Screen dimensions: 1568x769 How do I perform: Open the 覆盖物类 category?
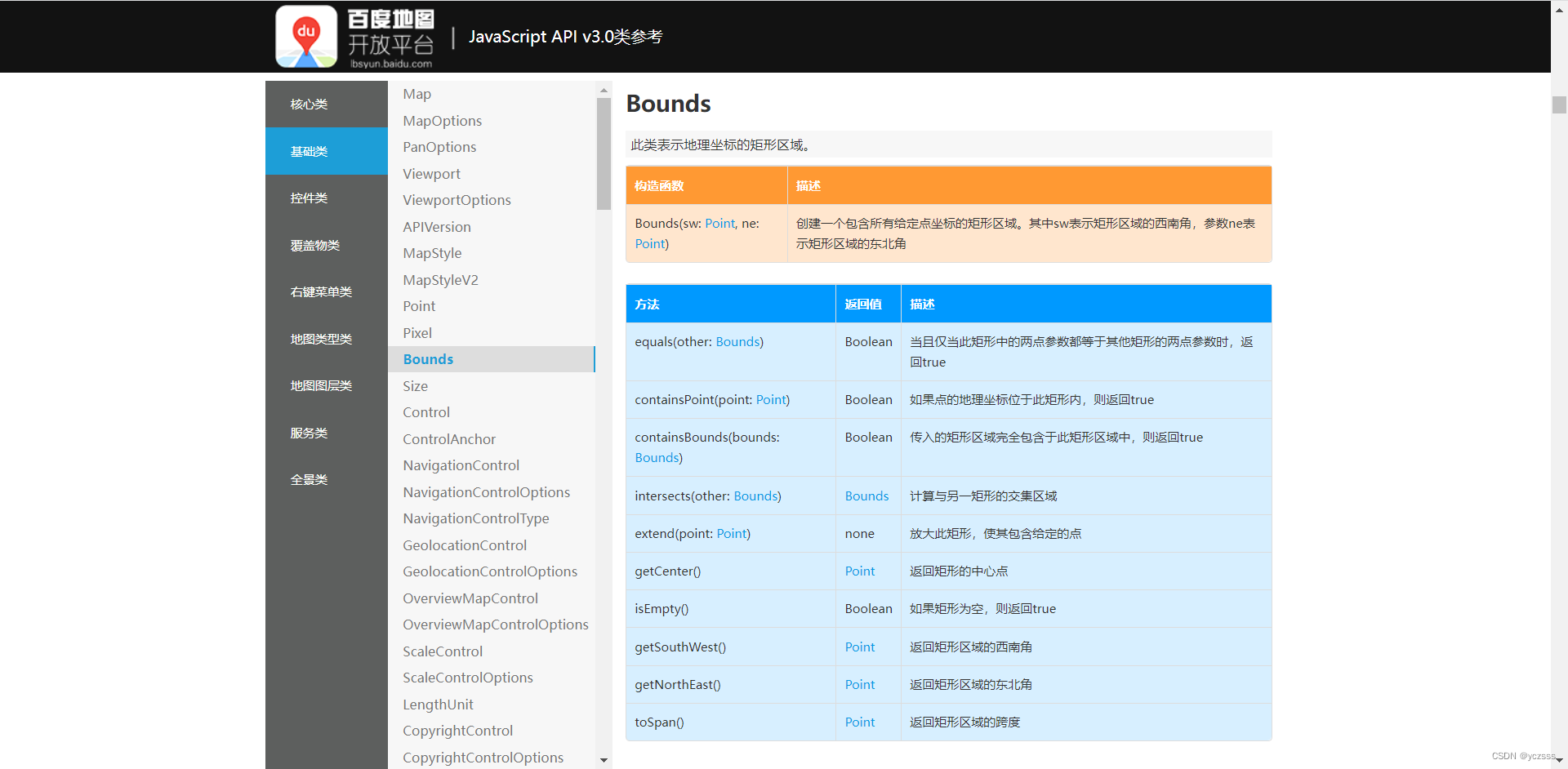pyautogui.click(x=314, y=244)
